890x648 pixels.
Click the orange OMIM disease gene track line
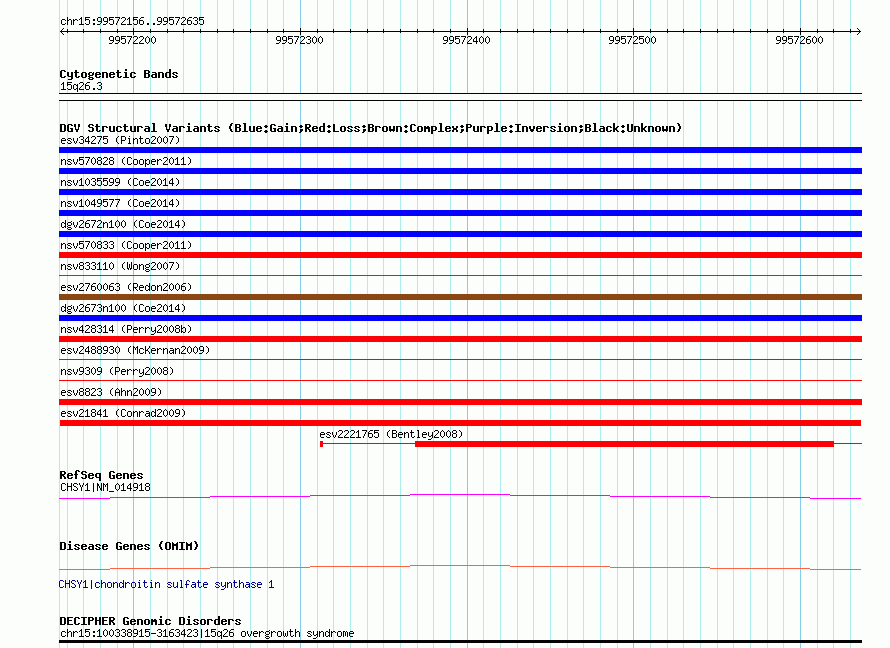pos(460,567)
